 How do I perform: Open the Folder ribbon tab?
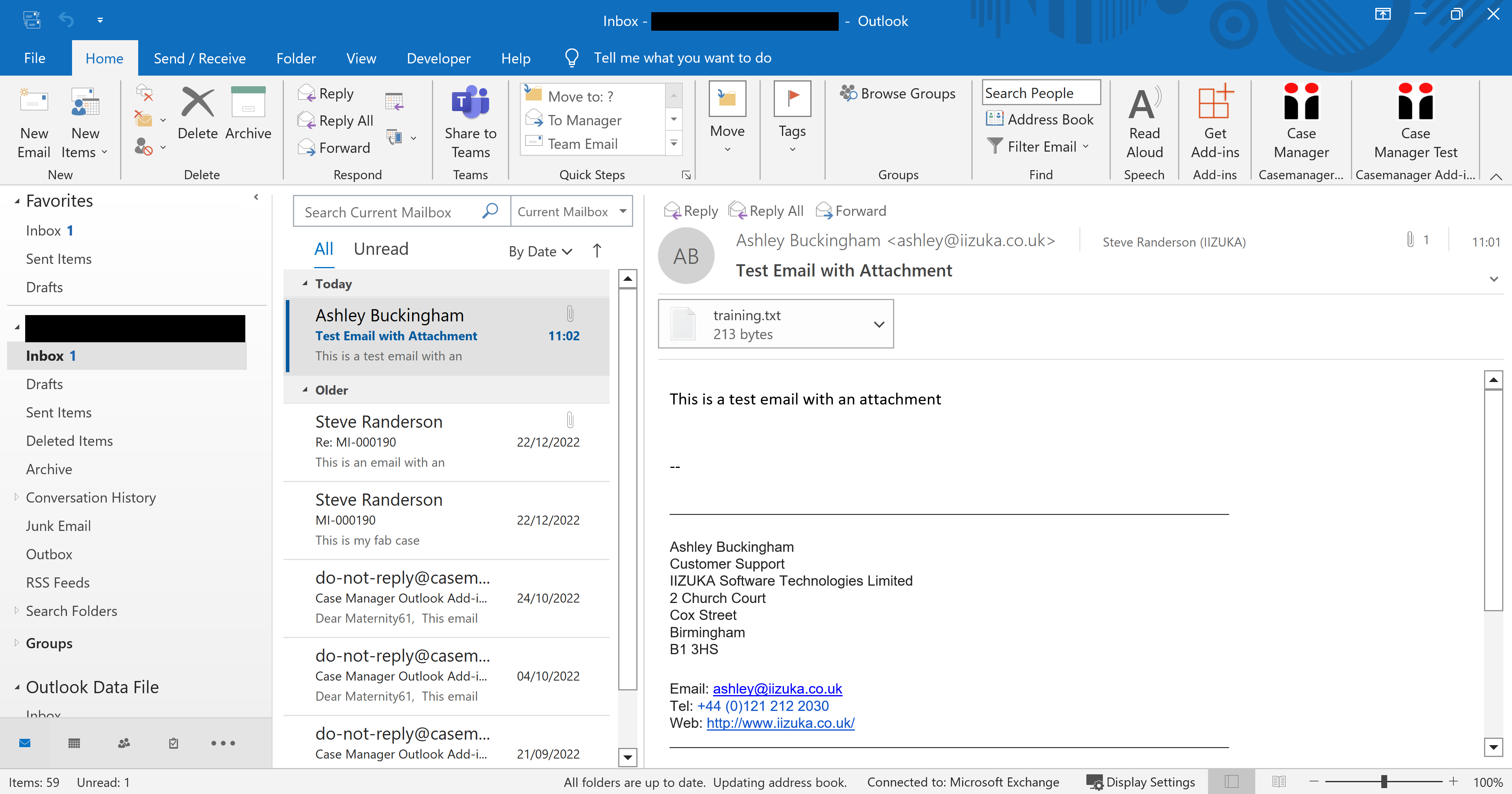point(296,58)
